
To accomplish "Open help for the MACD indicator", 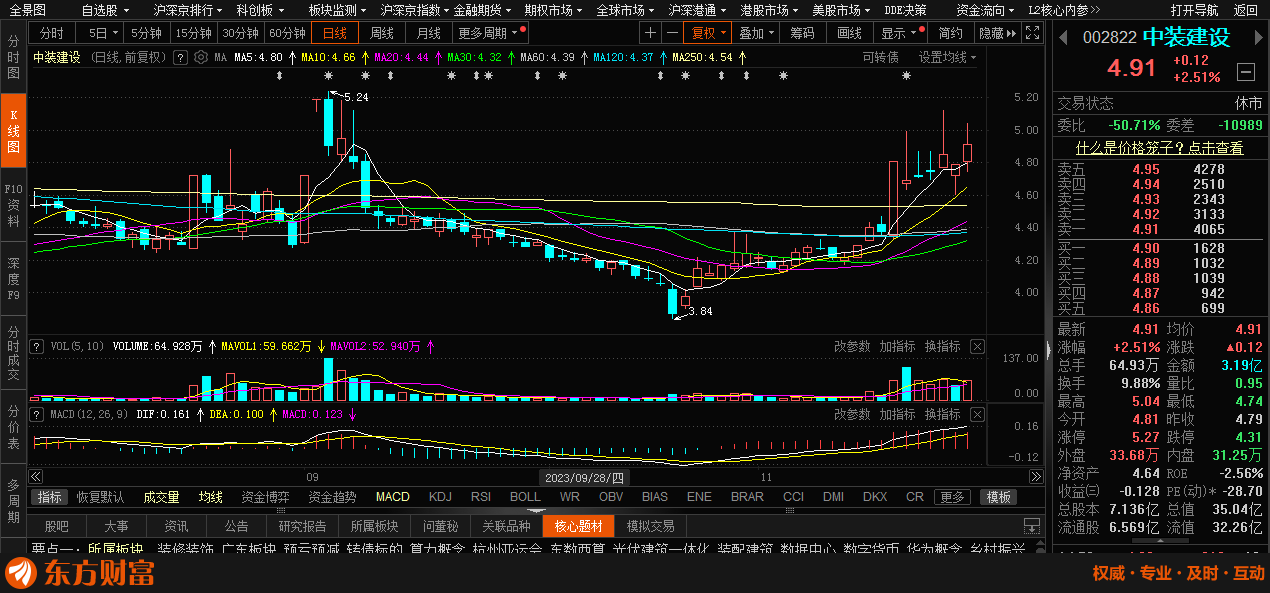I will tap(38, 413).
